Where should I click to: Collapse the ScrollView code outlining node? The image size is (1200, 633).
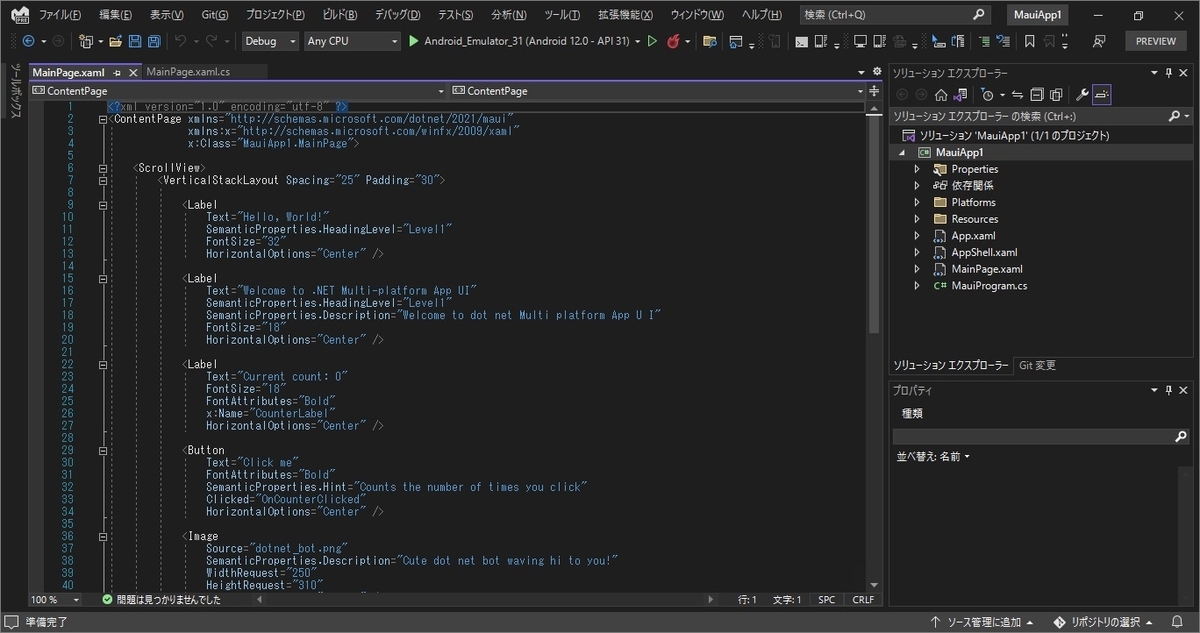click(x=102, y=168)
